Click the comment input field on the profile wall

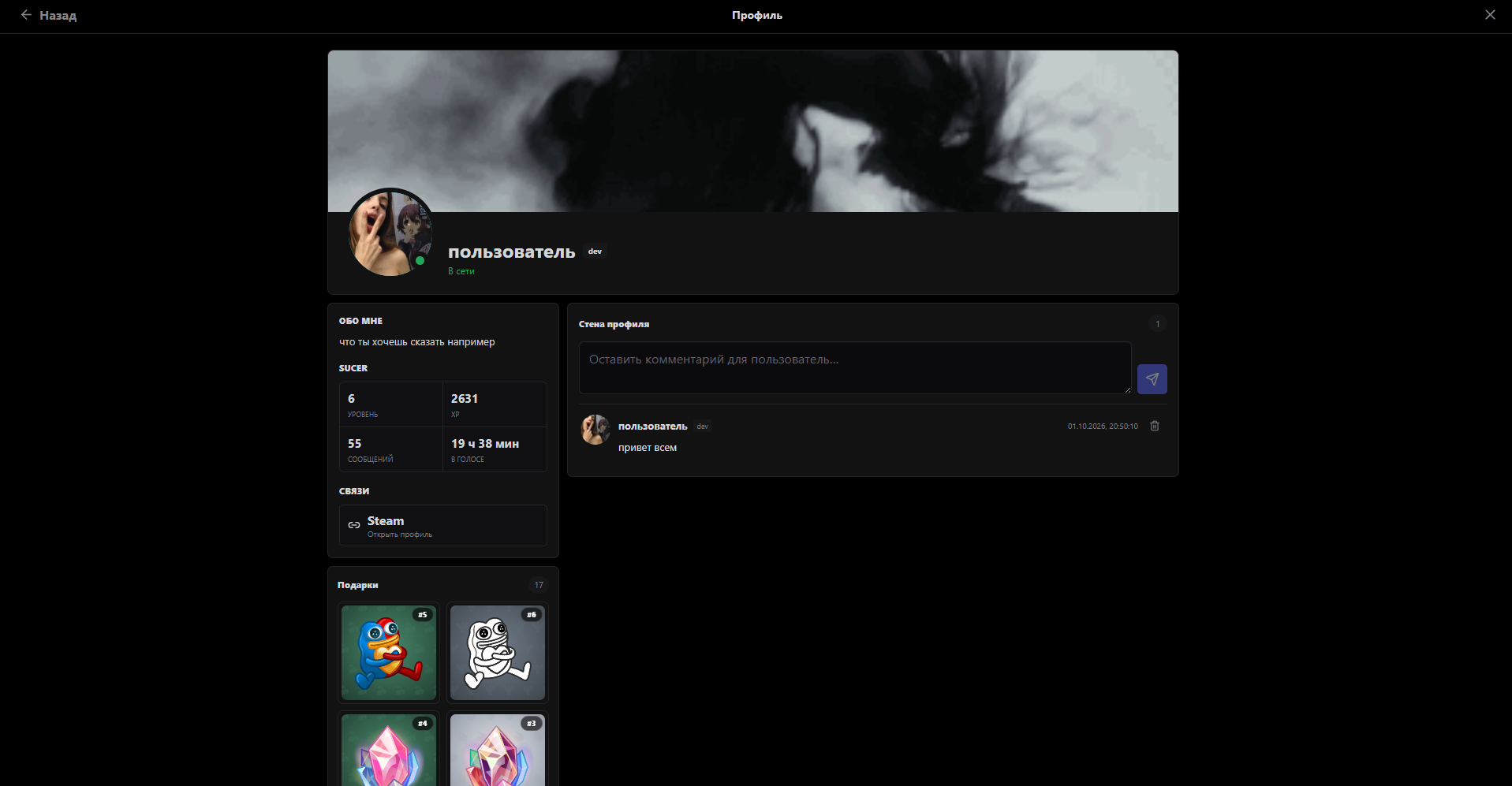pos(855,367)
